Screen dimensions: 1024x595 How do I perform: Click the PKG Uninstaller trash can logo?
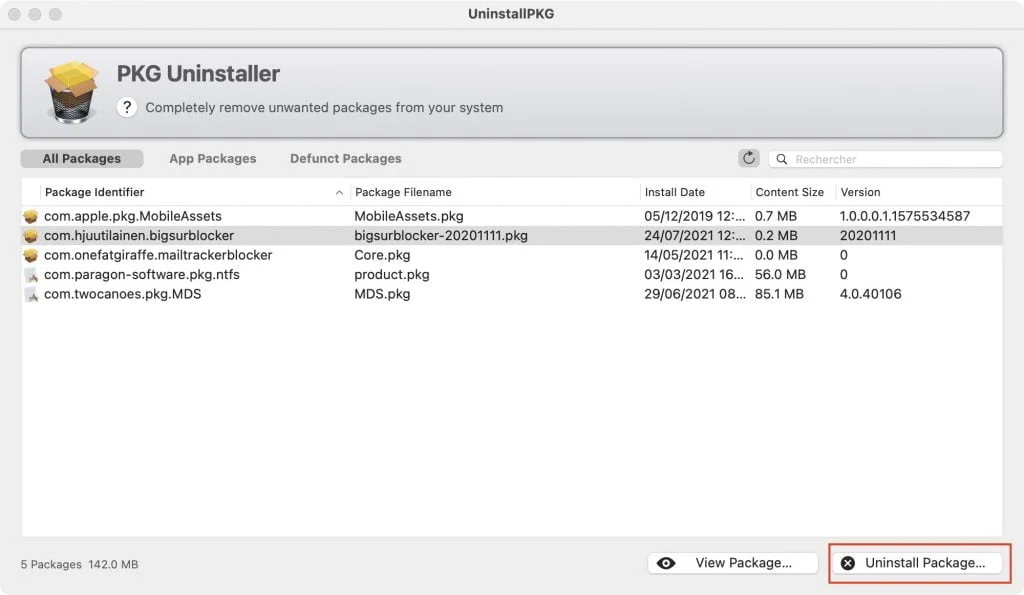coord(72,91)
